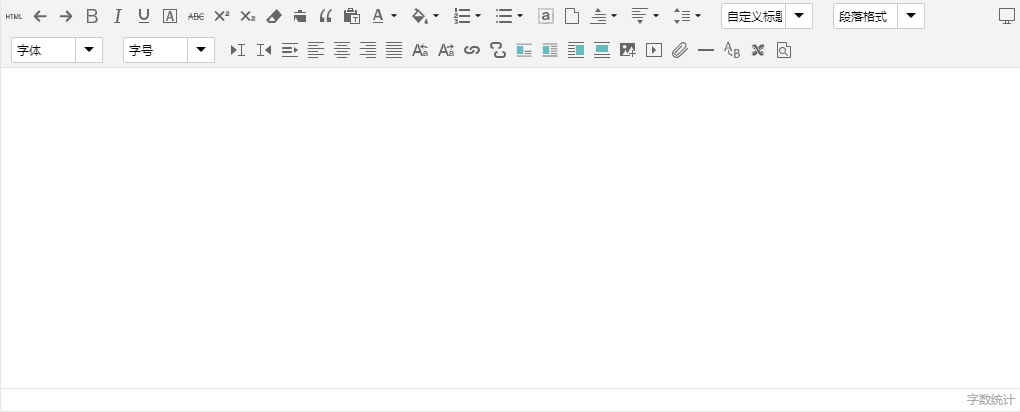The width and height of the screenshot is (1020, 412).
Task: Click the attachment paperclip icon
Action: 680,50
